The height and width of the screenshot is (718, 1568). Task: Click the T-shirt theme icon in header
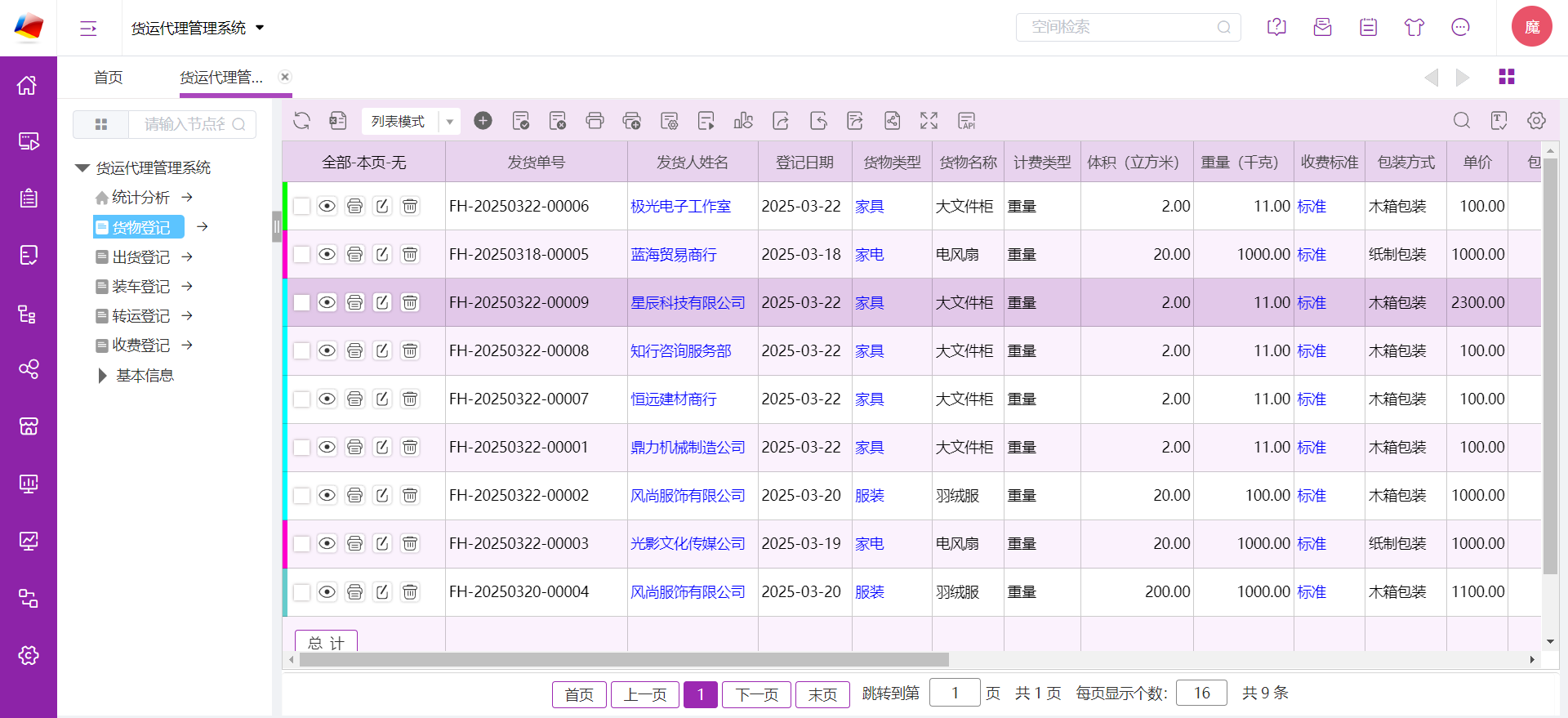[x=1414, y=27]
